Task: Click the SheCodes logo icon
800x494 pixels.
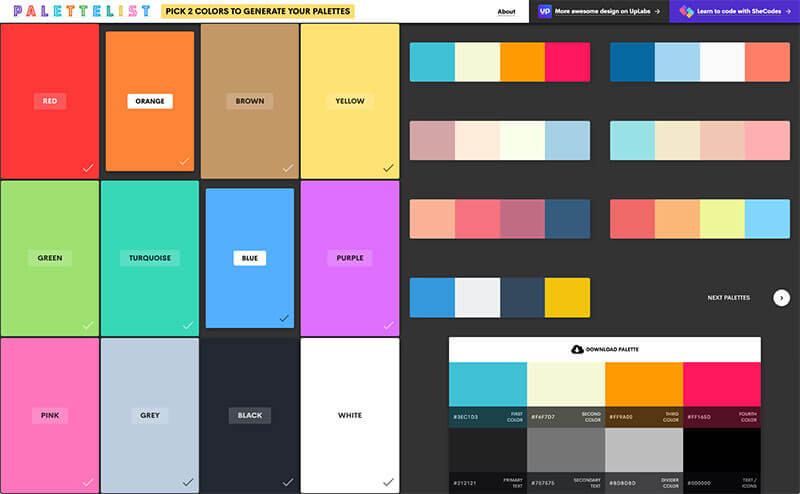Action: 686,11
